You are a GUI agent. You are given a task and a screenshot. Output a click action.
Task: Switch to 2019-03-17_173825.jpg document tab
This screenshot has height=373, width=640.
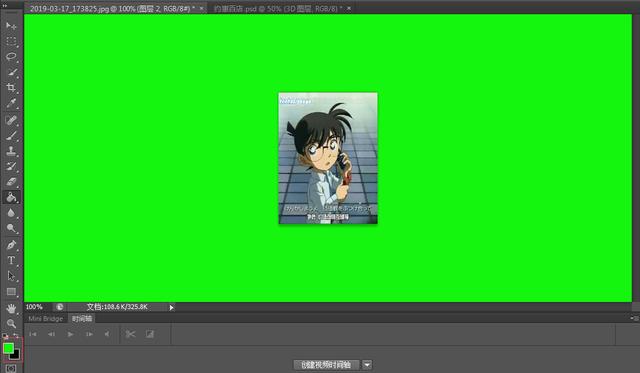(x=112, y=9)
